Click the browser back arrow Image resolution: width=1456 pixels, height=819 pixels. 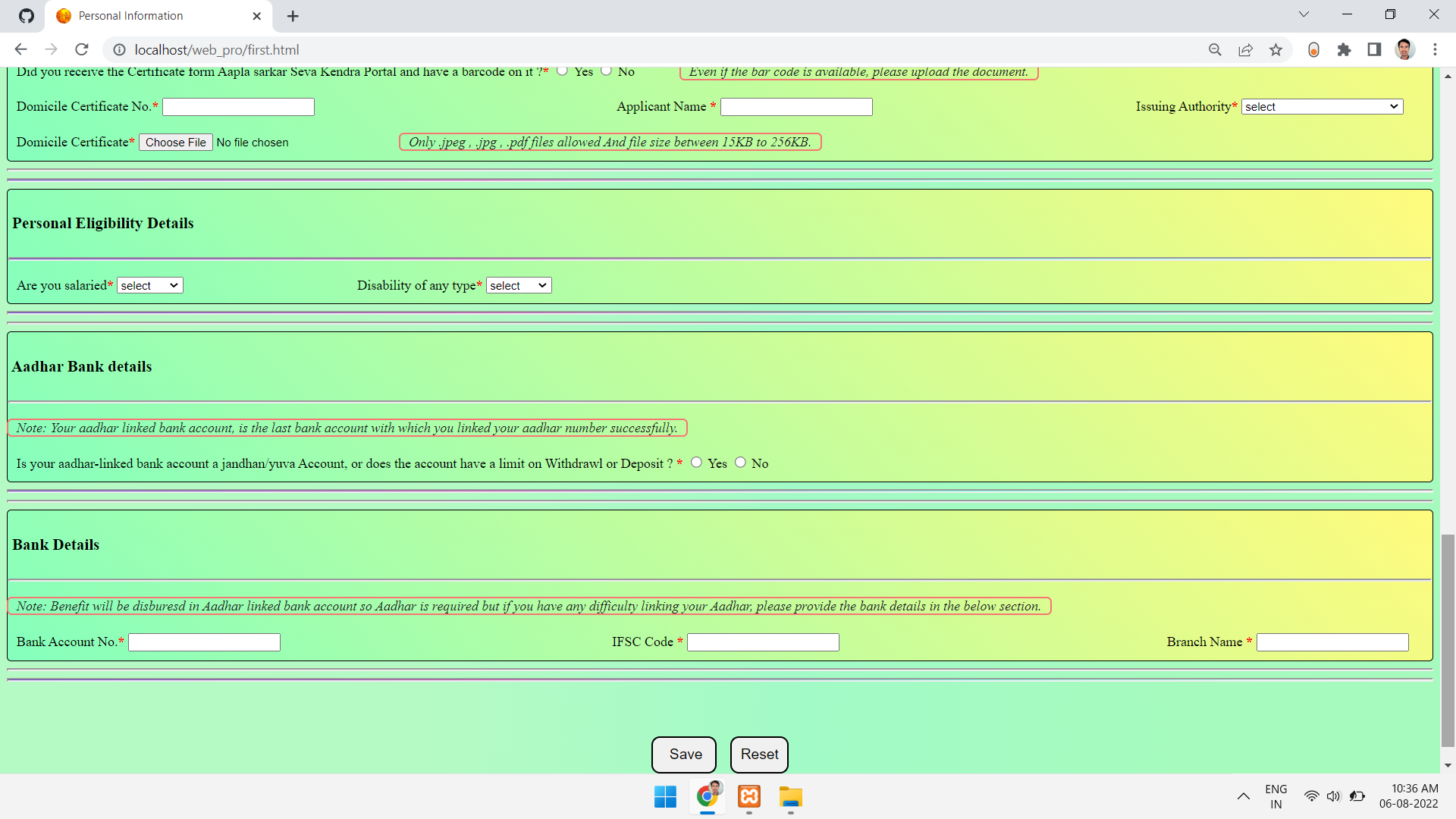coord(20,49)
